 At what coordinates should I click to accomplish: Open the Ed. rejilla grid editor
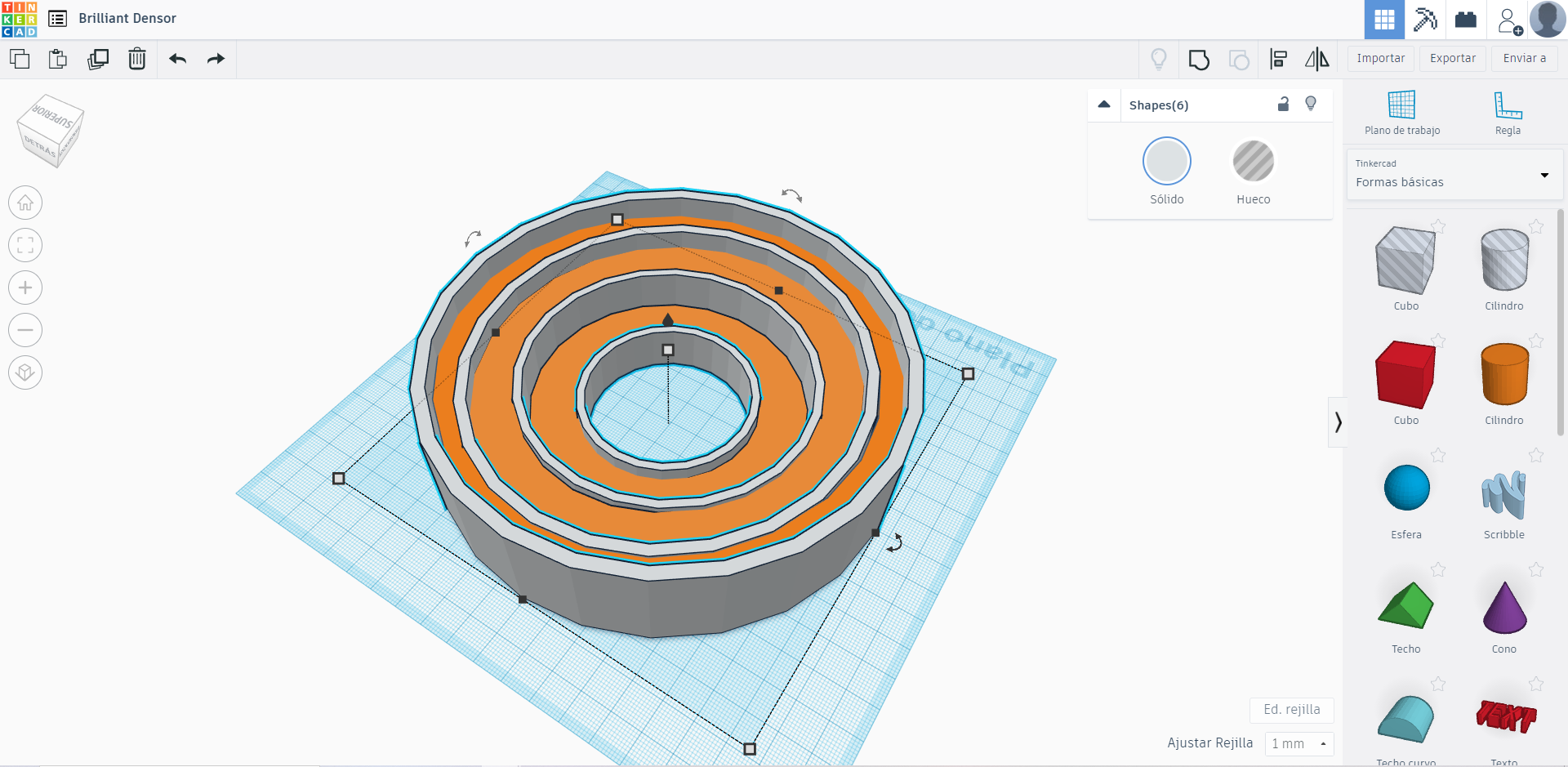[x=1291, y=710]
